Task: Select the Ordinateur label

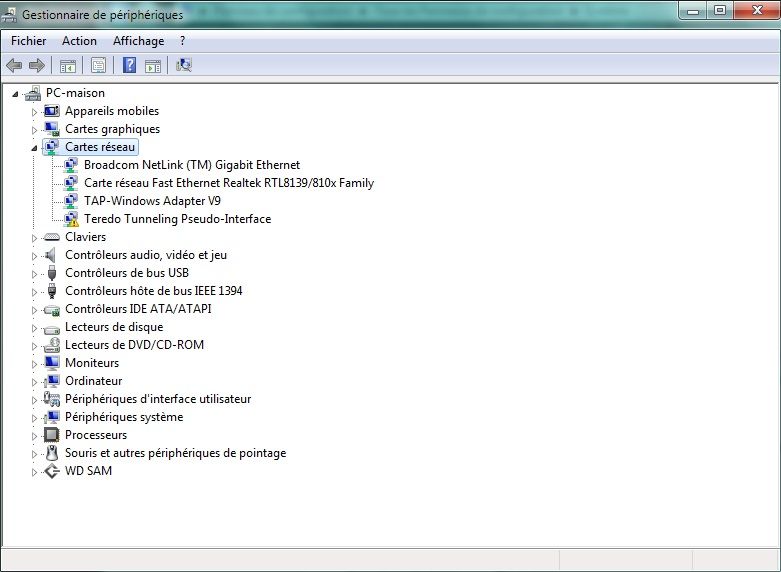Action: 94,381
